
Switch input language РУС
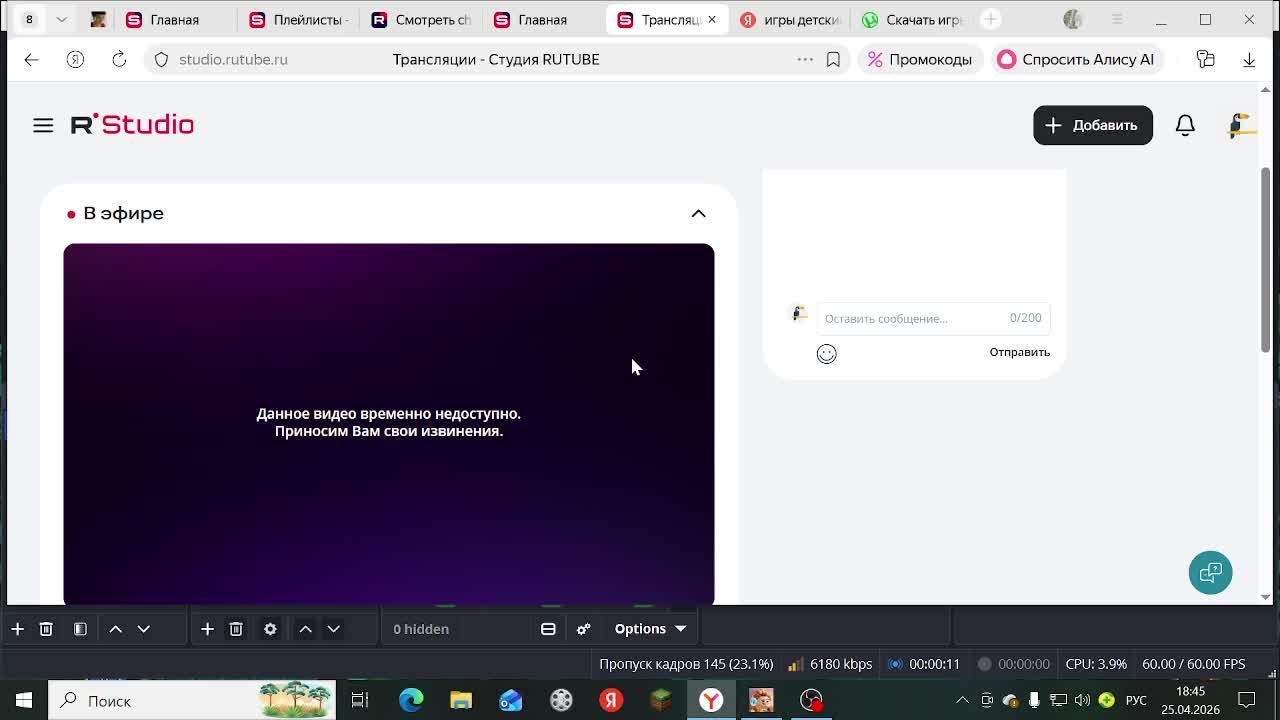1136,700
